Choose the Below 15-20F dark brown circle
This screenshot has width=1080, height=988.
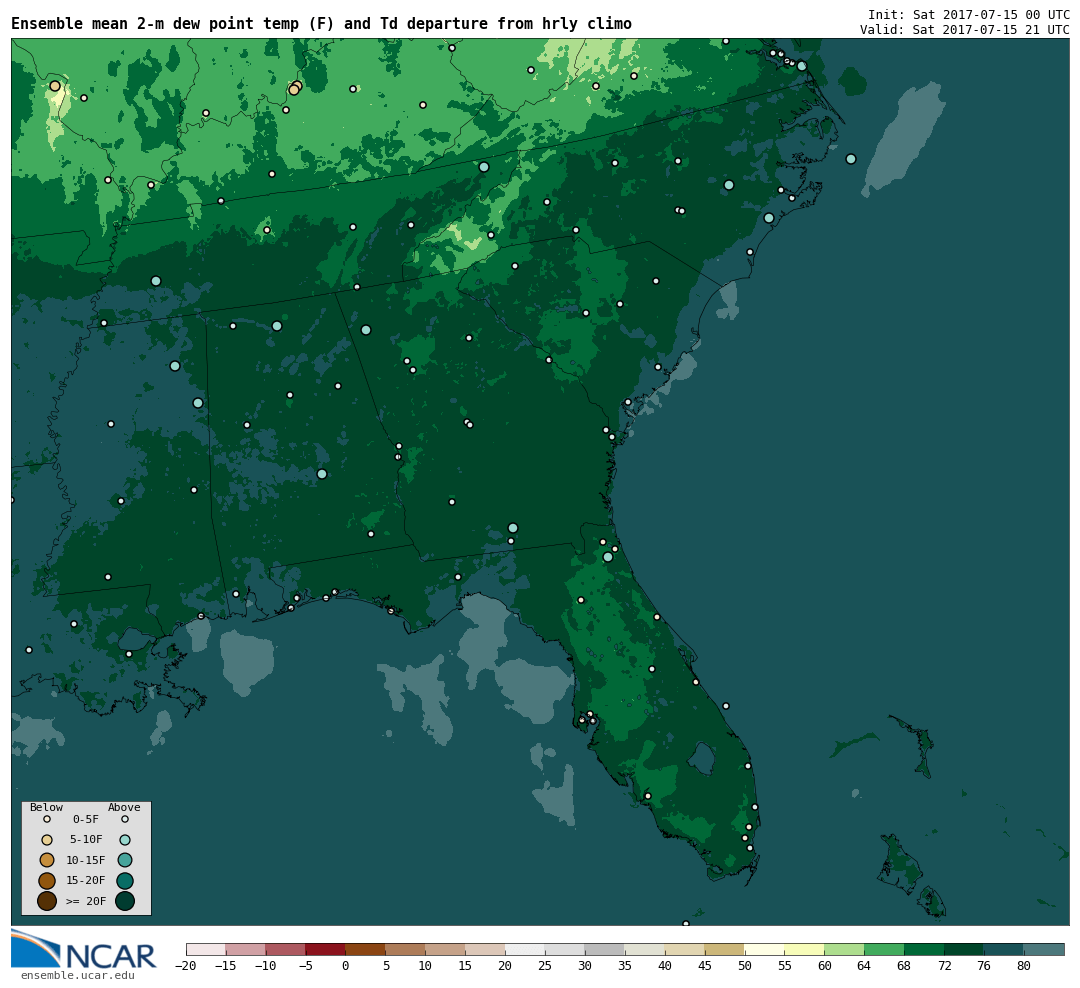point(47,881)
